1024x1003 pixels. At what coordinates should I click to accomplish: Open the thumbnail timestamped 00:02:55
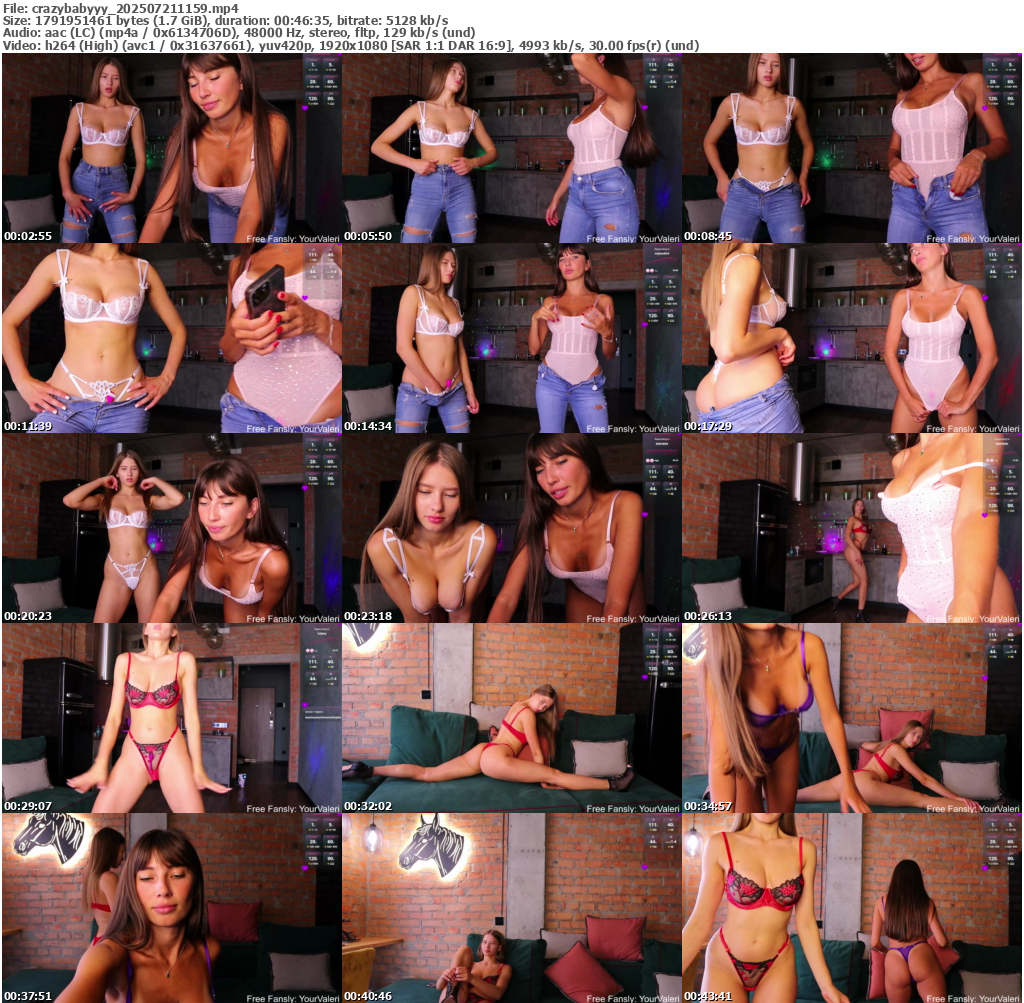(x=171, y=148)
